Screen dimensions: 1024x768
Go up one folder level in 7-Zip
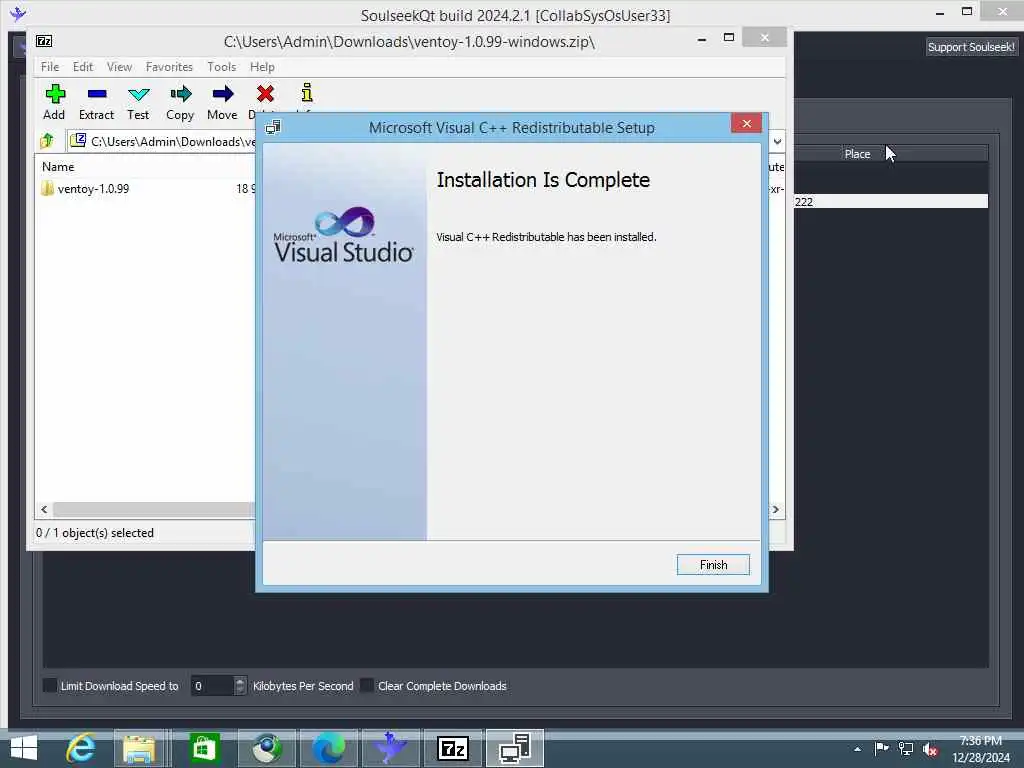pyautogui.click(x=48, y=140)
